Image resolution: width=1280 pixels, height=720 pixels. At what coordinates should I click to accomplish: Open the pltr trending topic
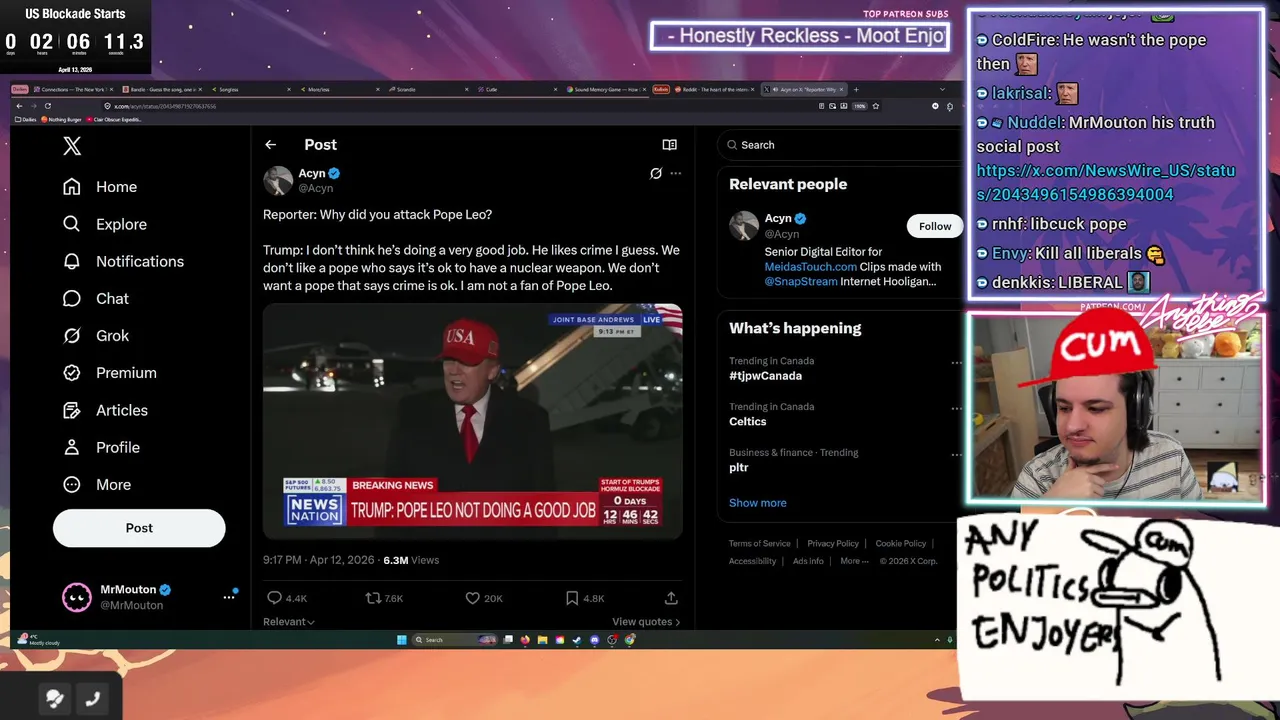739,468
